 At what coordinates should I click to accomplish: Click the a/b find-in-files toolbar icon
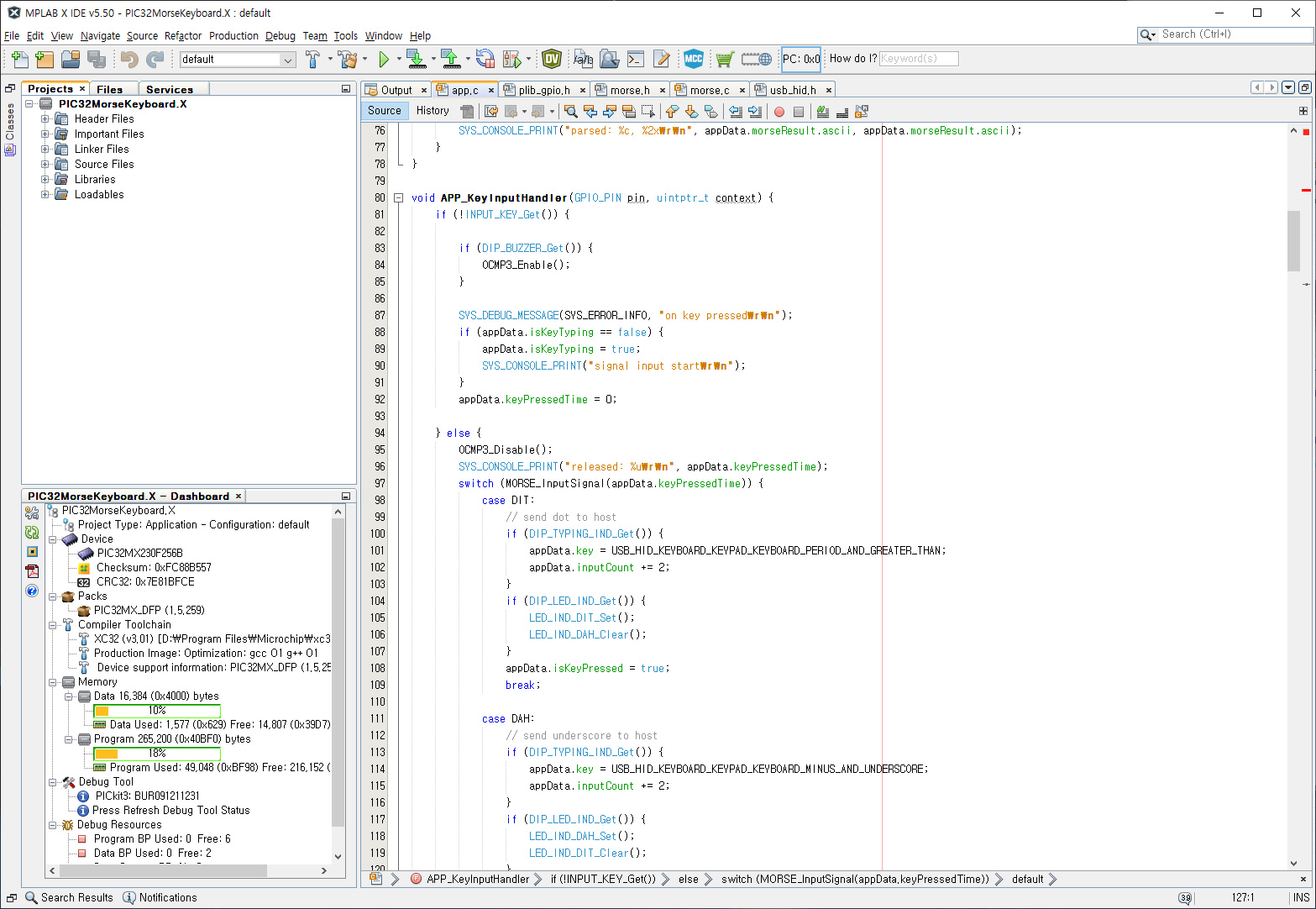[584, 59]
